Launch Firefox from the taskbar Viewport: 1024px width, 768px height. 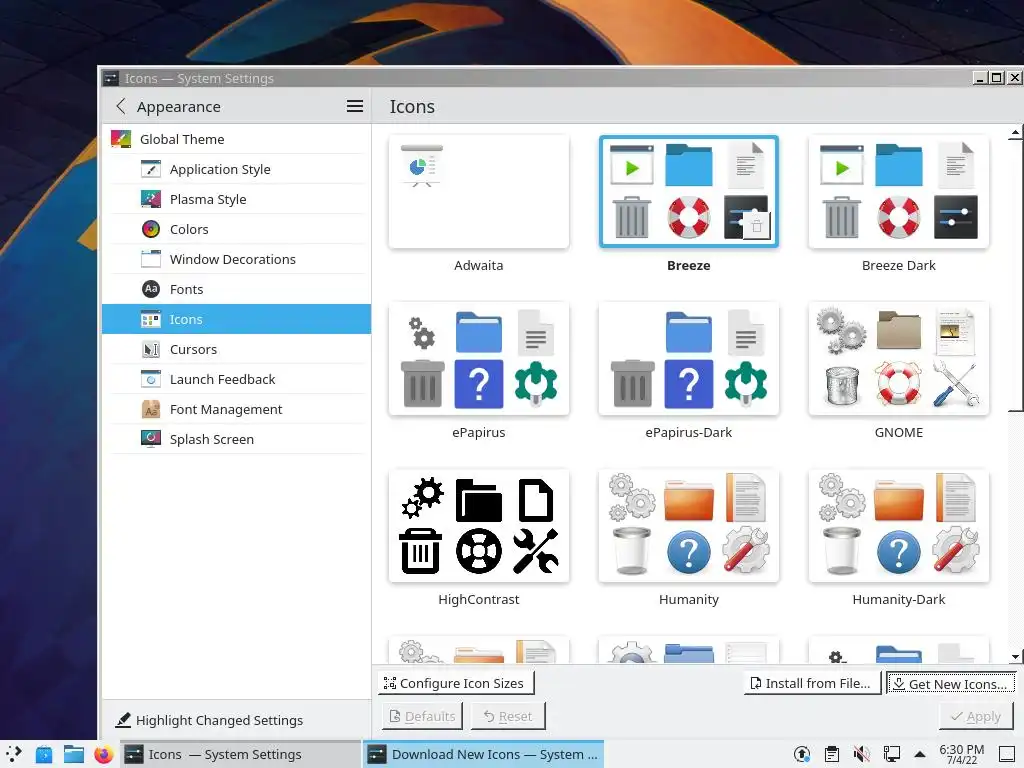pos(103,754)
